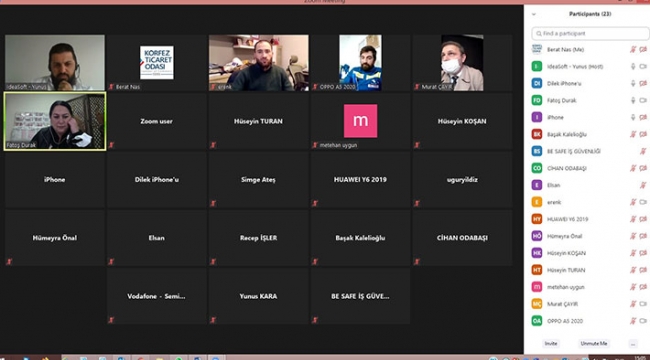The image size is (650, 360).
Task: Select Hümeyra Önal in participants list
Action: click(x=587, y=236)
